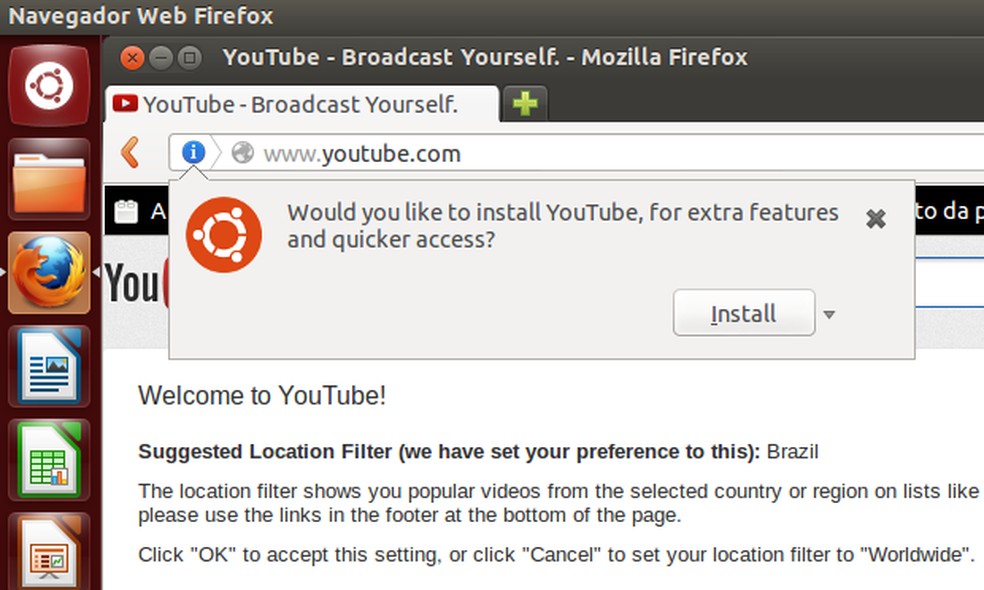
Task: Minimize the Firefox window
Action: [161, 57]
